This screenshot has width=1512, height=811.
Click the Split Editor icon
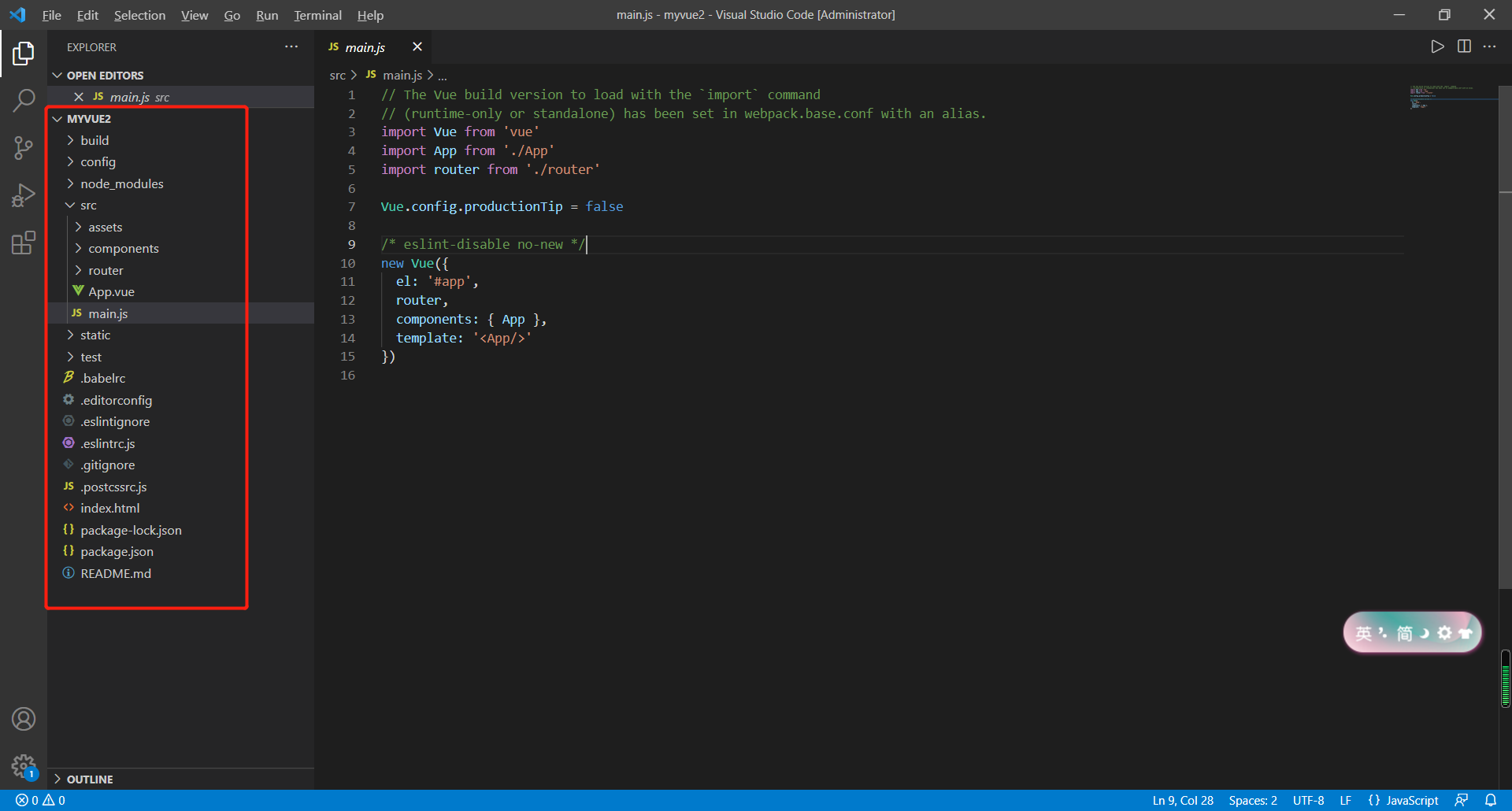click(x=1464, y=46)
